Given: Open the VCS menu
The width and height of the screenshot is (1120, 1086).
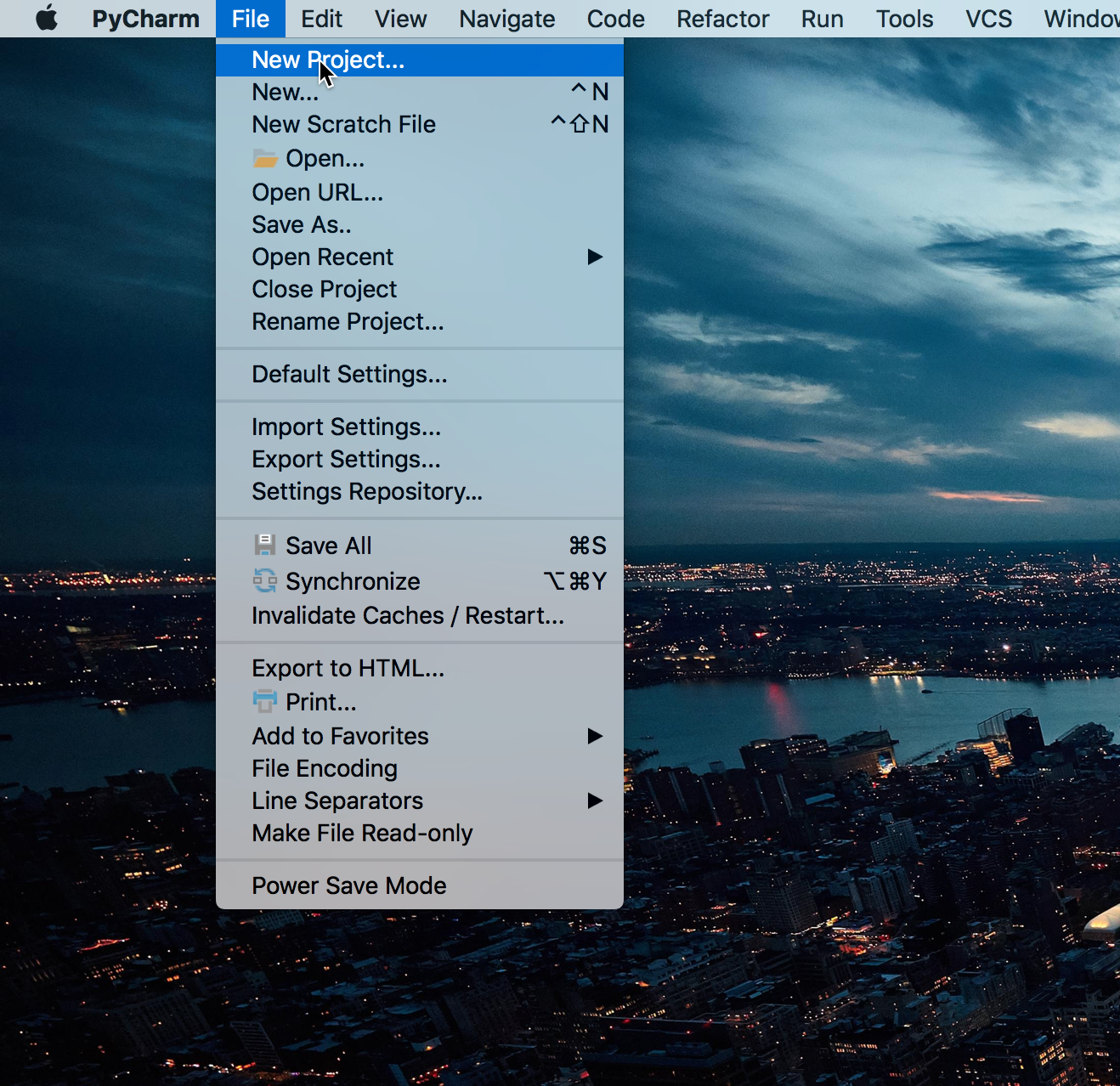Looking at the screenshot, I should 988,19.
